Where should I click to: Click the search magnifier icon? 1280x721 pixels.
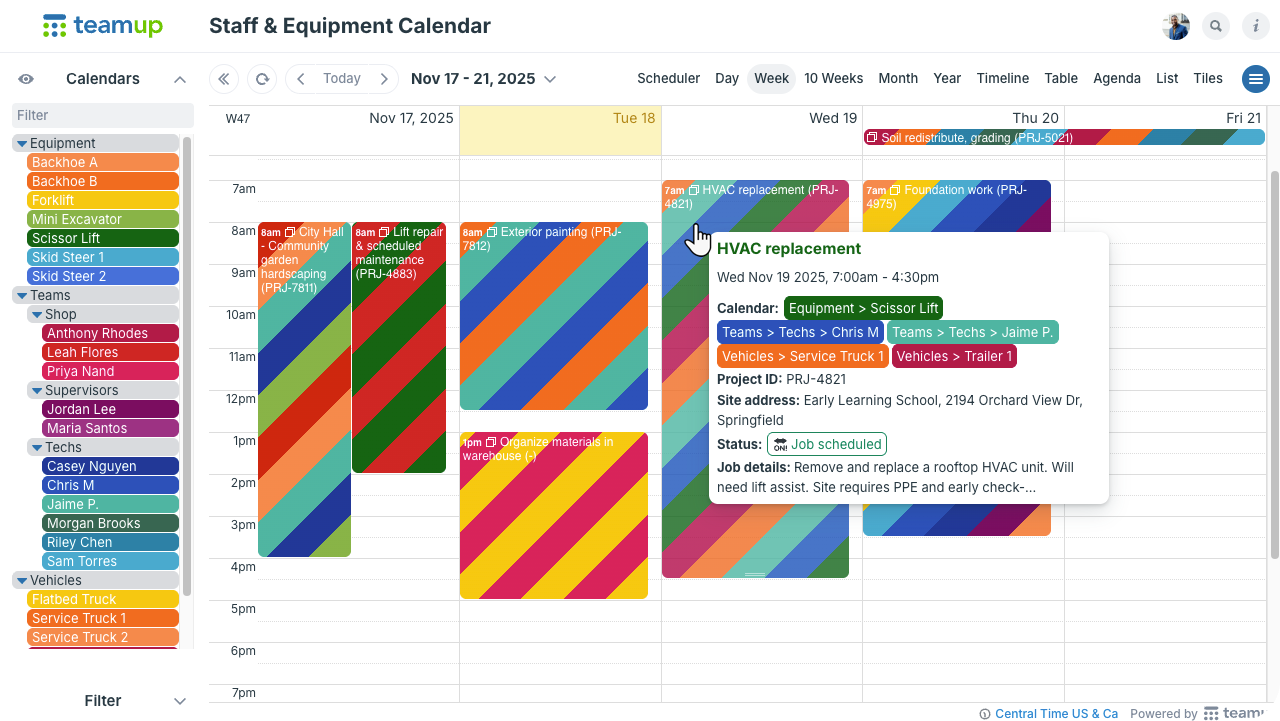pyautogui.click(x=1216, y=27)
